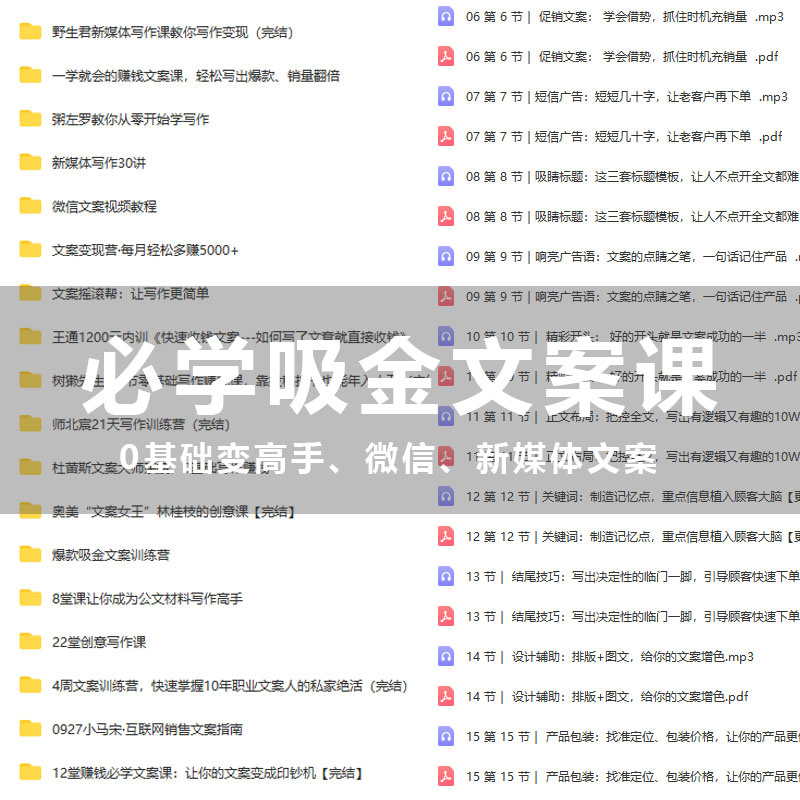Select folder name 文案摇滚帮：让写作更简单
Viewport: 800px width, 800px height.
(131, 294)
